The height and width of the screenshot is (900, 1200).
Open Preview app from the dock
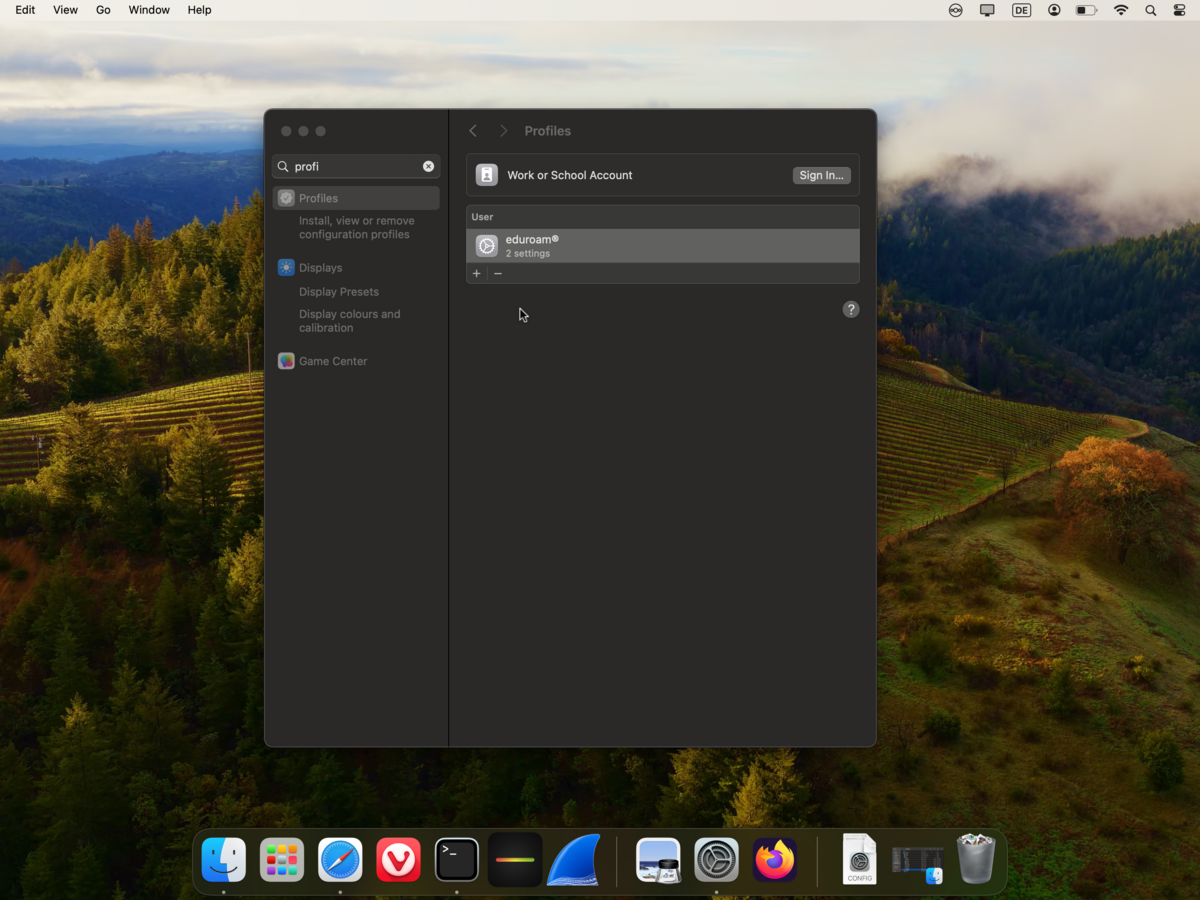point(658,860)
